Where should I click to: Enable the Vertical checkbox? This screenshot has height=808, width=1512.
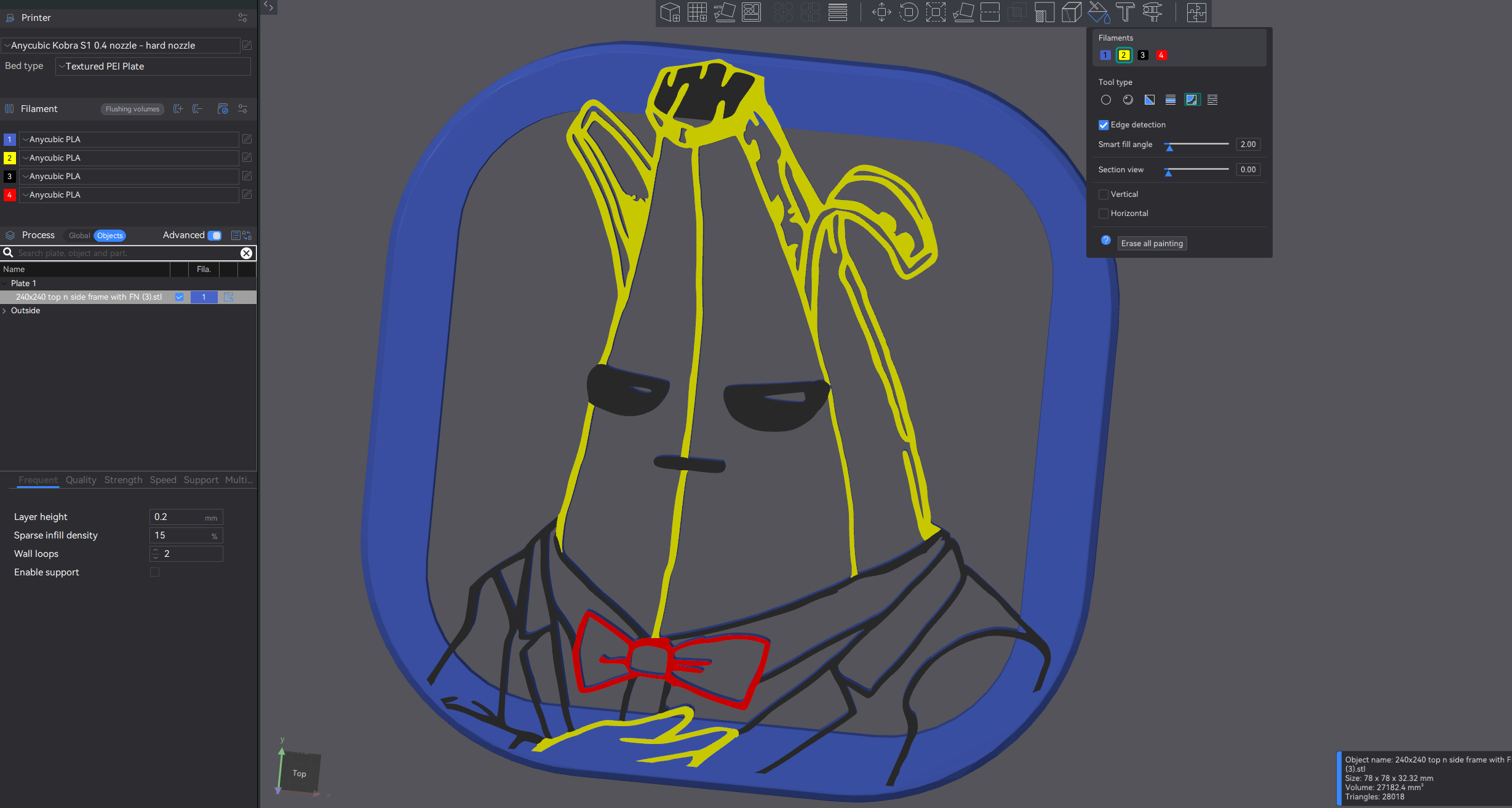click(1104, 194)
